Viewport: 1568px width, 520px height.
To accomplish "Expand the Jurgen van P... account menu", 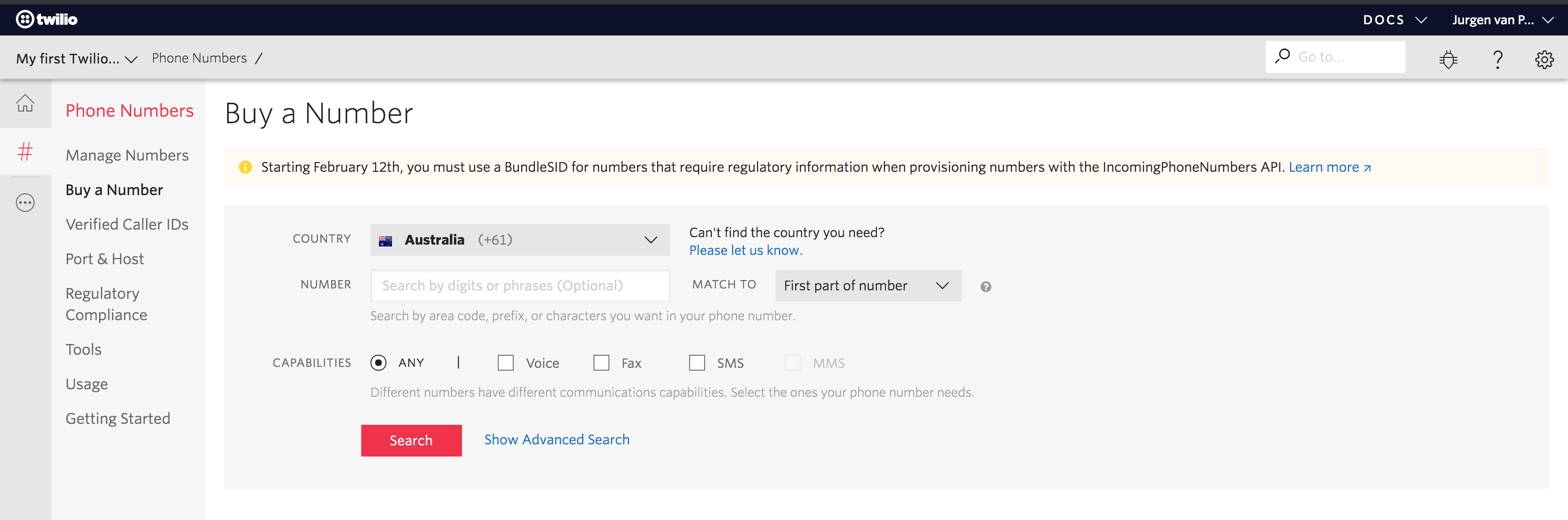I will (x=1503, y=20).
